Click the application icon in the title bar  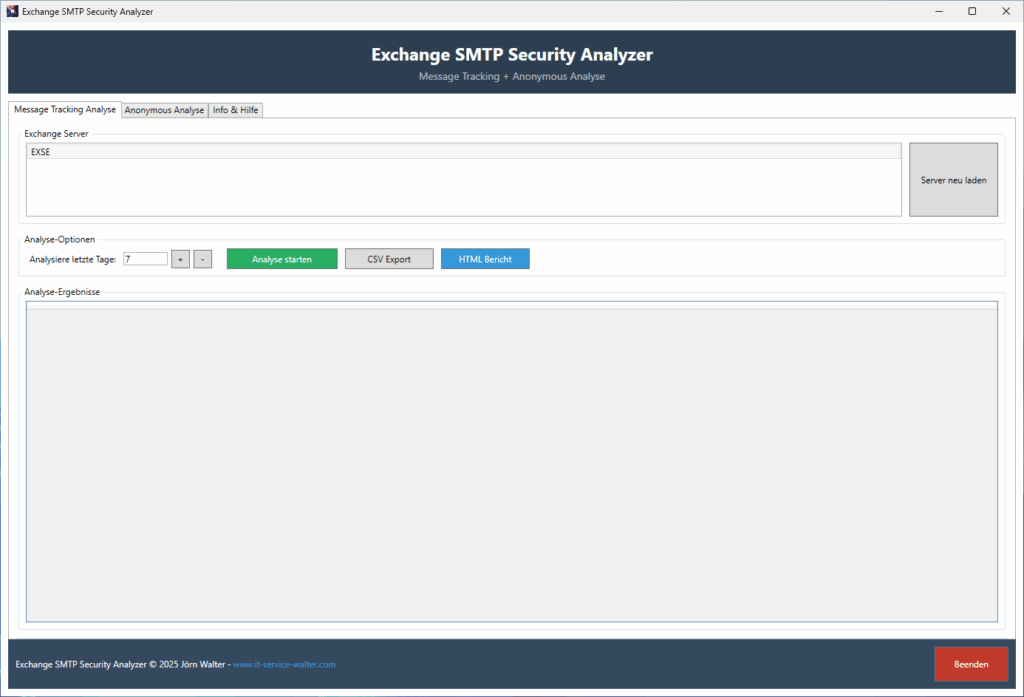12,11
